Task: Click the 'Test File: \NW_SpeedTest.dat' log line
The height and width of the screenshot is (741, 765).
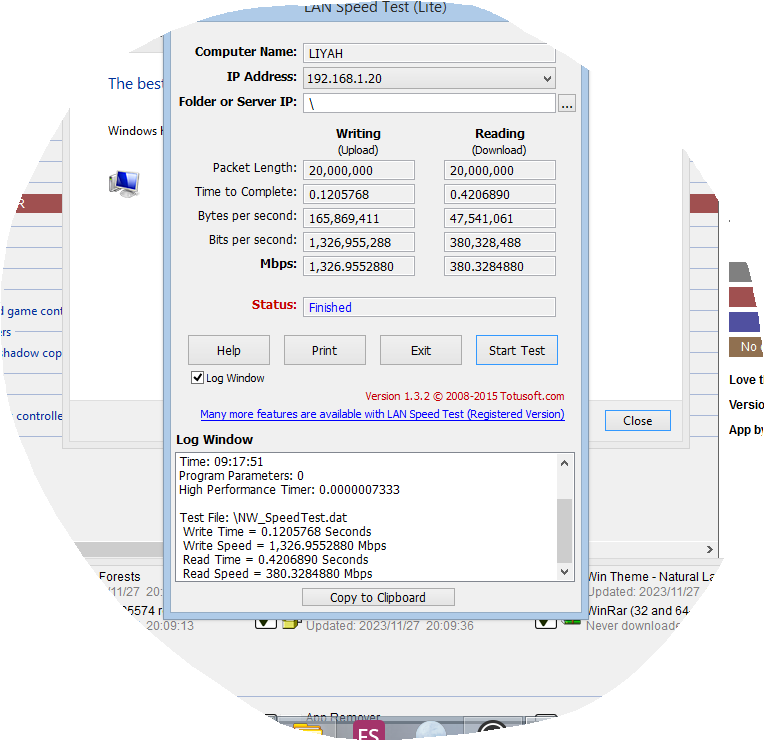Action: 263,518
